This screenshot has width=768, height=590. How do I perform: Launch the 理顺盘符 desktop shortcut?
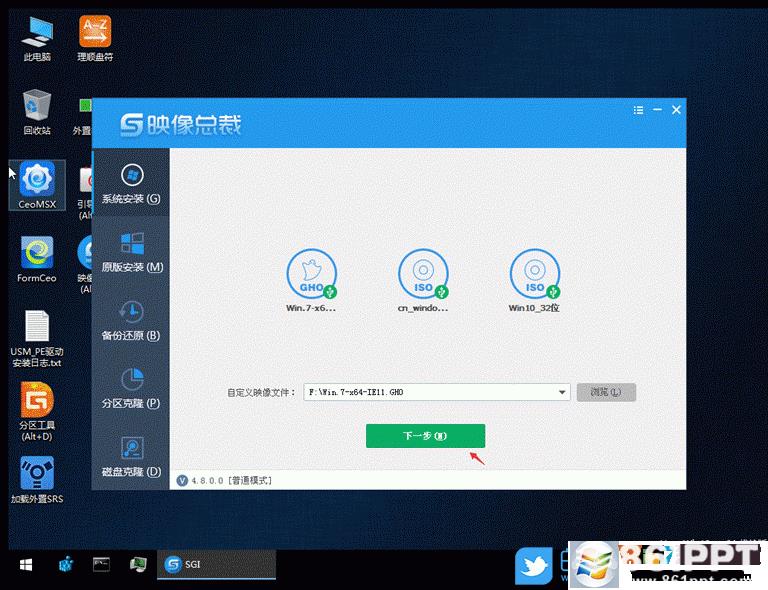(95, 38)
